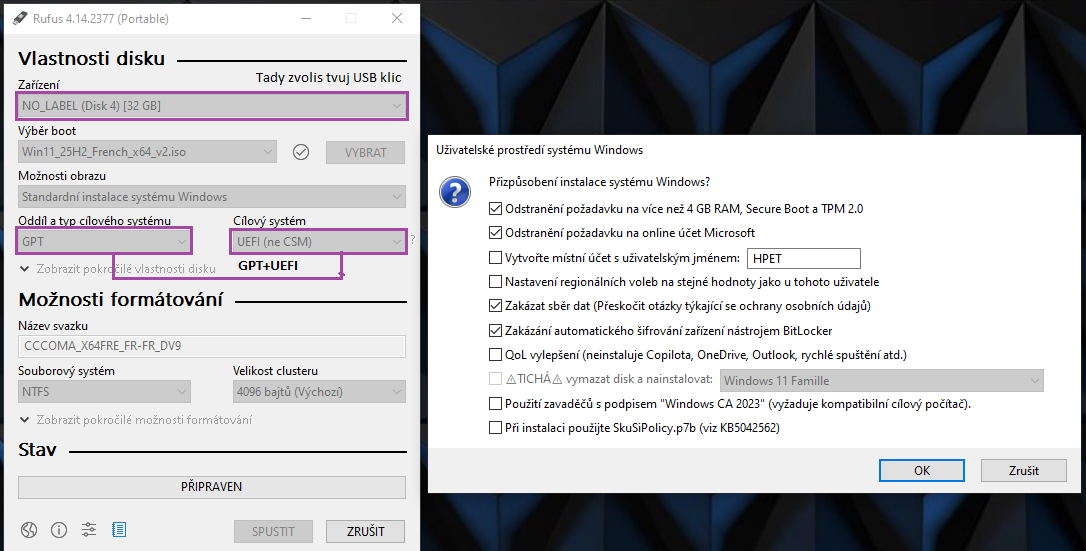1086x551 pixels.
Task: Confirm the dialog with OK
Action: point(922,471)
